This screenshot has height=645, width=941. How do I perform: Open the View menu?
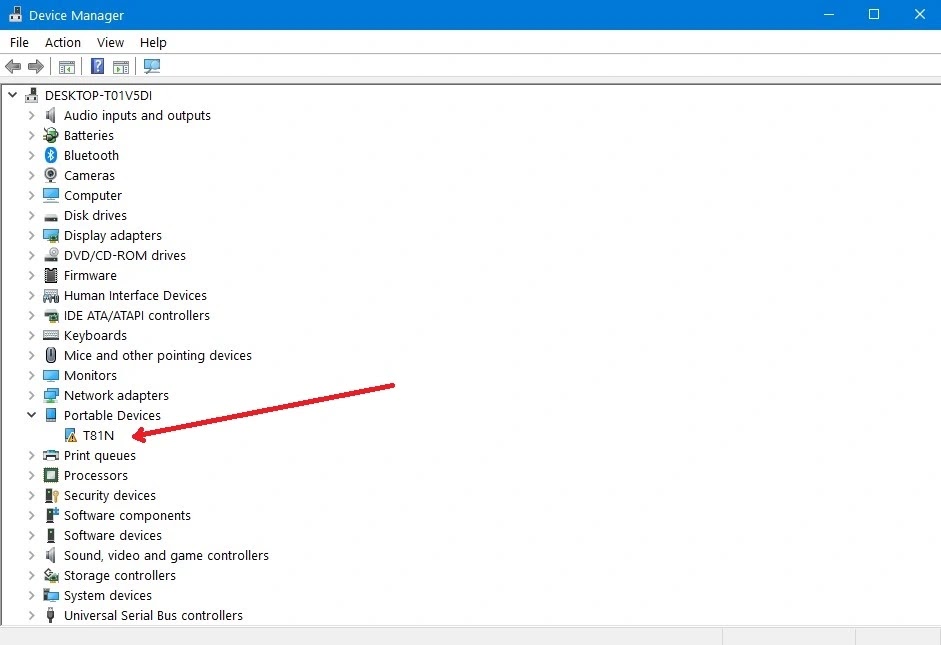coord(110,43)
